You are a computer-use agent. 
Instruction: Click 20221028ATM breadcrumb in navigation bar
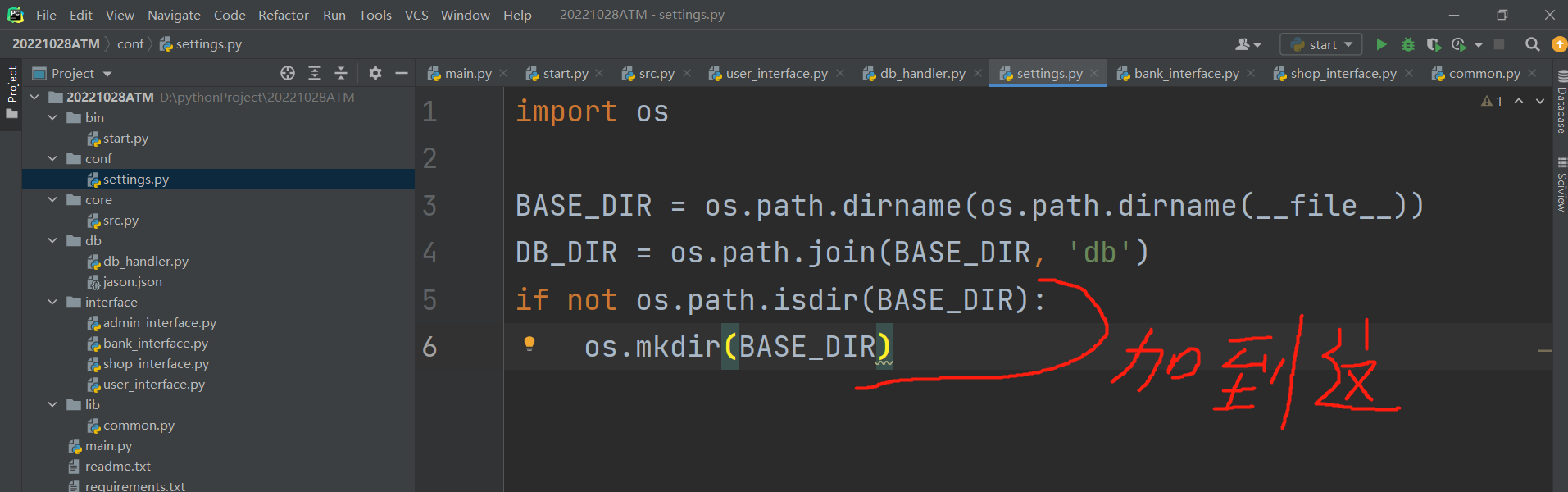coord(56,44)
